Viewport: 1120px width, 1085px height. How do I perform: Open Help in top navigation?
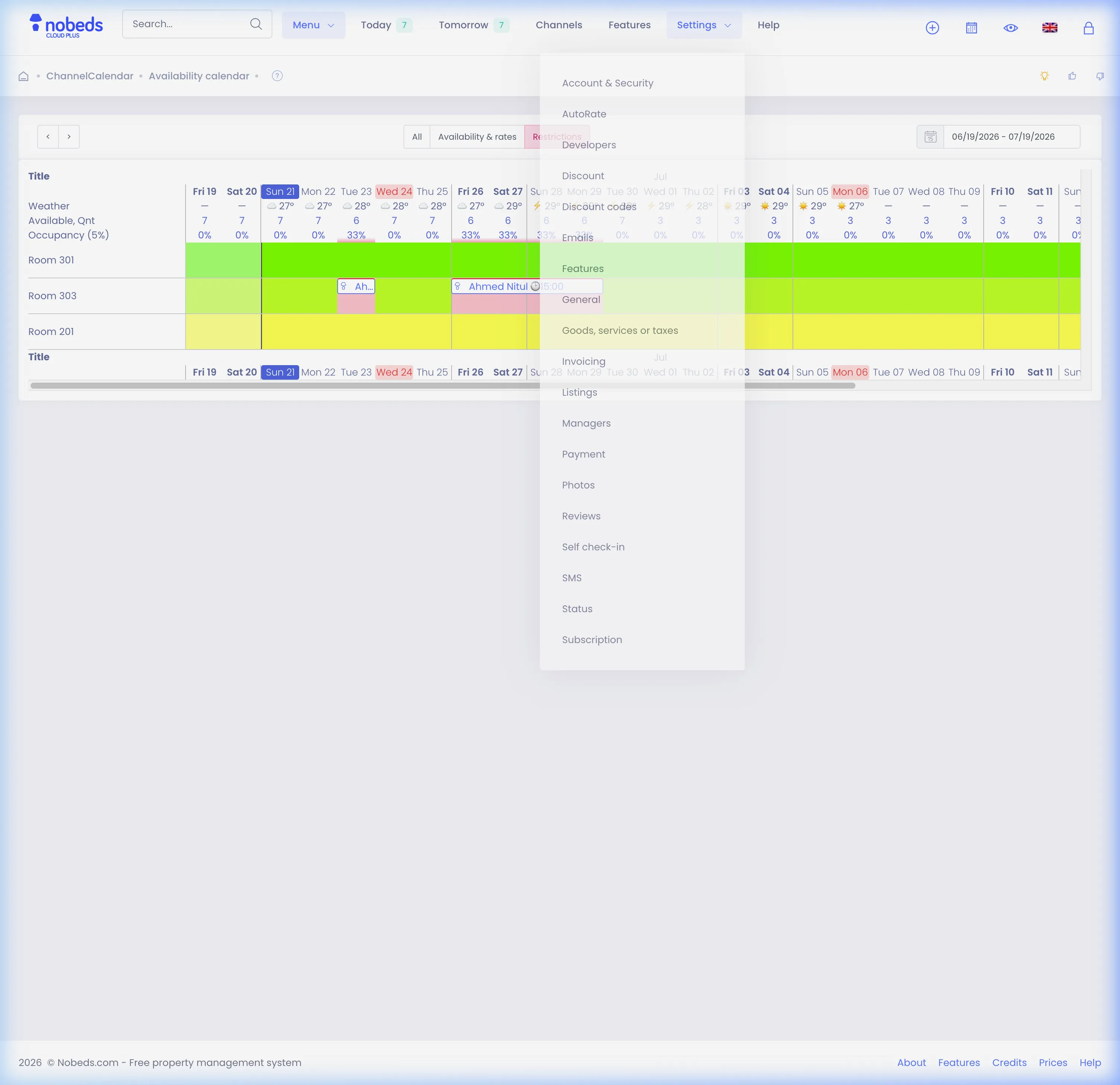(768, 25)
